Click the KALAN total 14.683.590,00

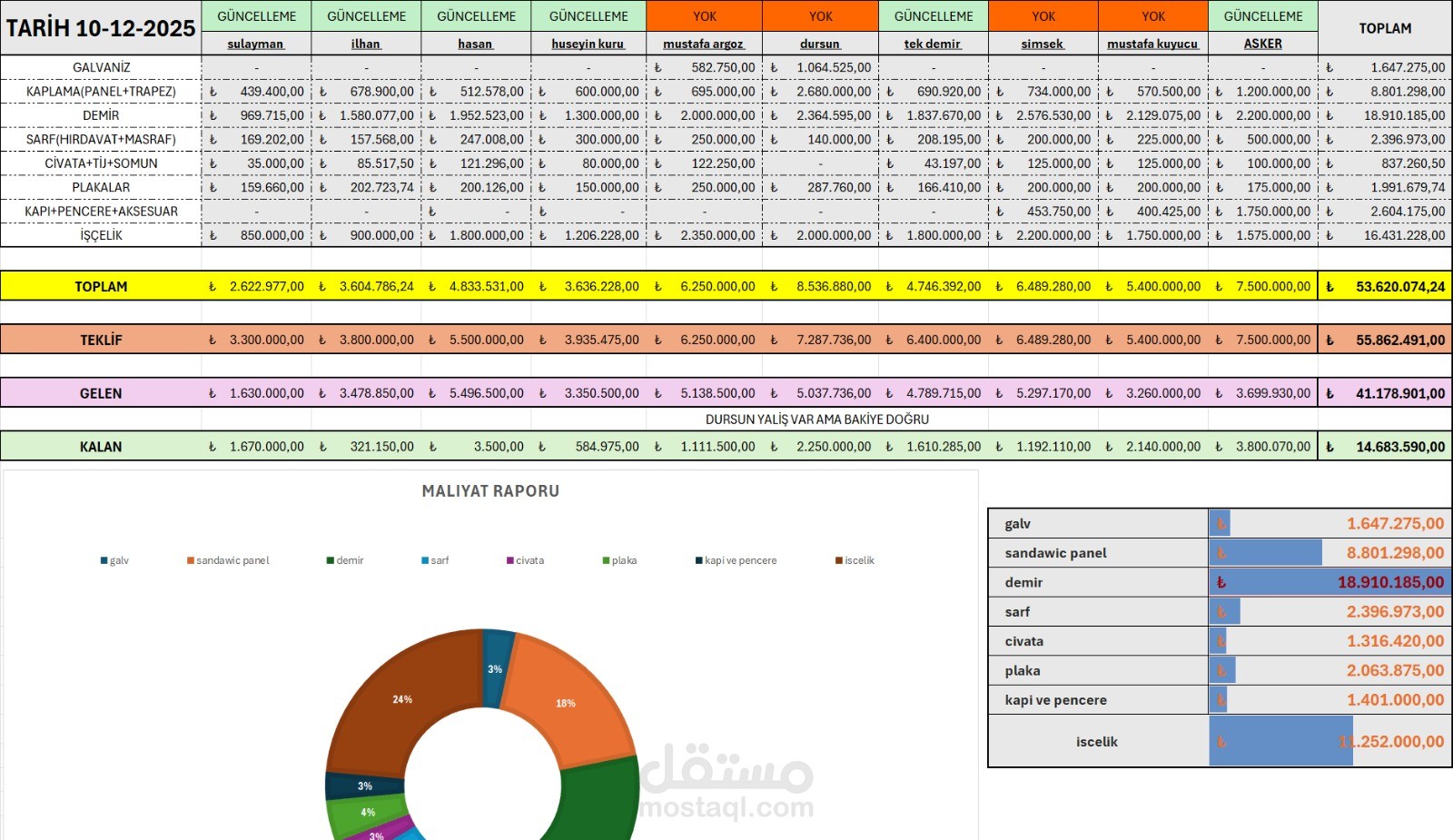[1385, 447]
